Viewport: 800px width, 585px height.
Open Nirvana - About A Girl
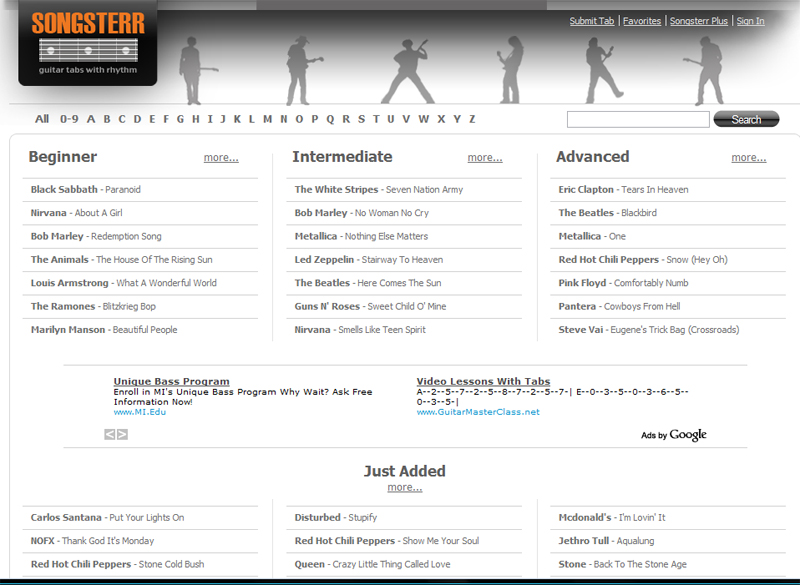tap(77, 213)
